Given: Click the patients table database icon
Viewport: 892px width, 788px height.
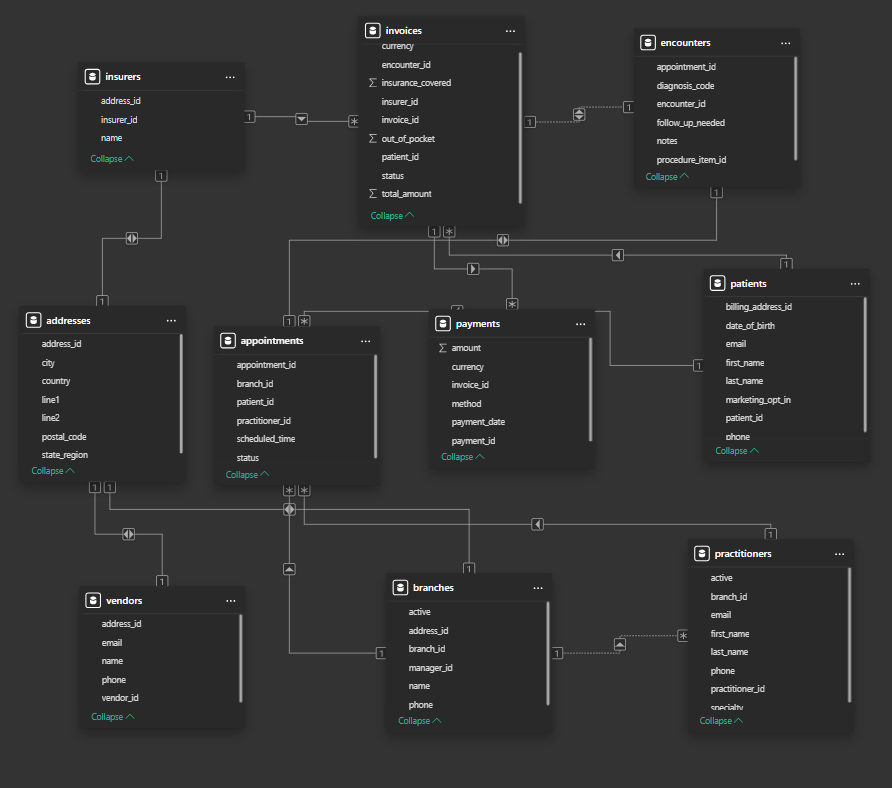Looking at the screenshot, I should (x=717, y=284).
